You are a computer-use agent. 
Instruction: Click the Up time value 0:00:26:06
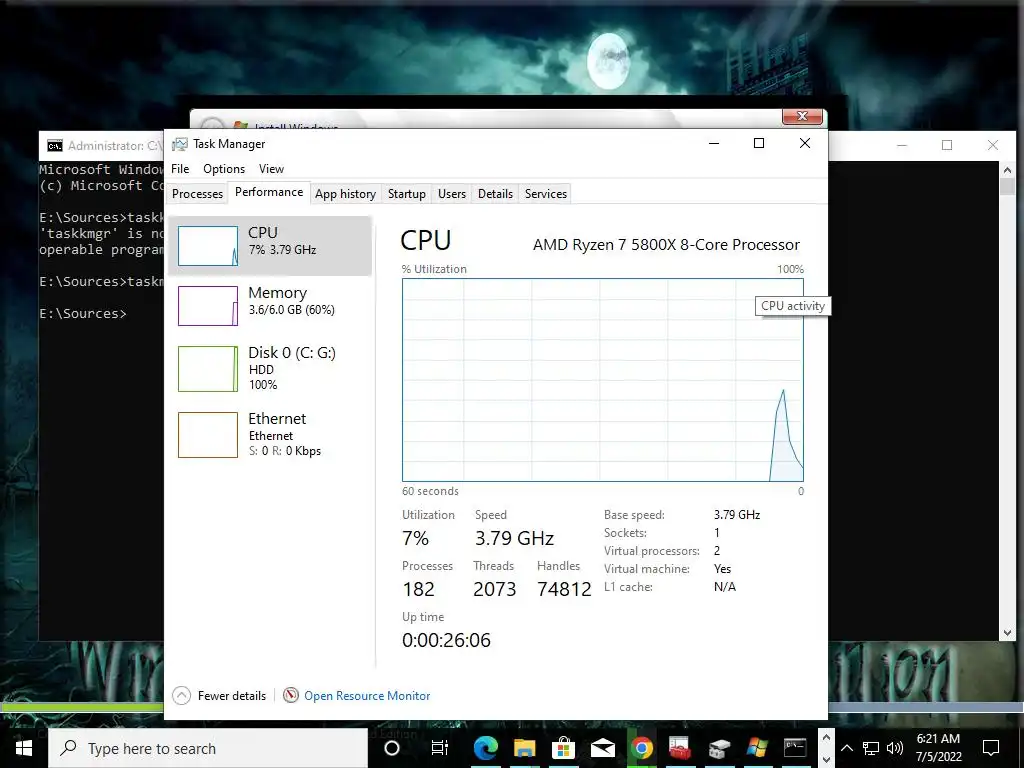(x=446, y=640)
